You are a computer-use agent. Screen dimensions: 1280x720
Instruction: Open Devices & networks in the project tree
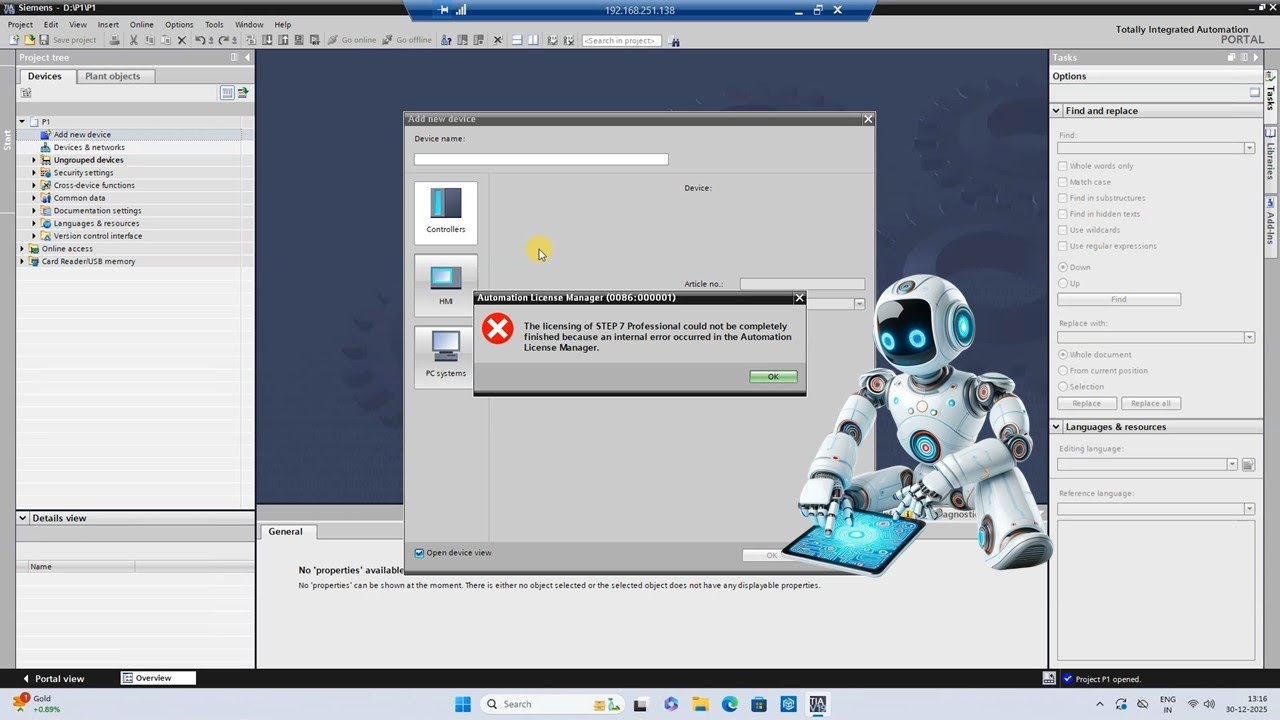pyautogui.click(x=89, y=147)
